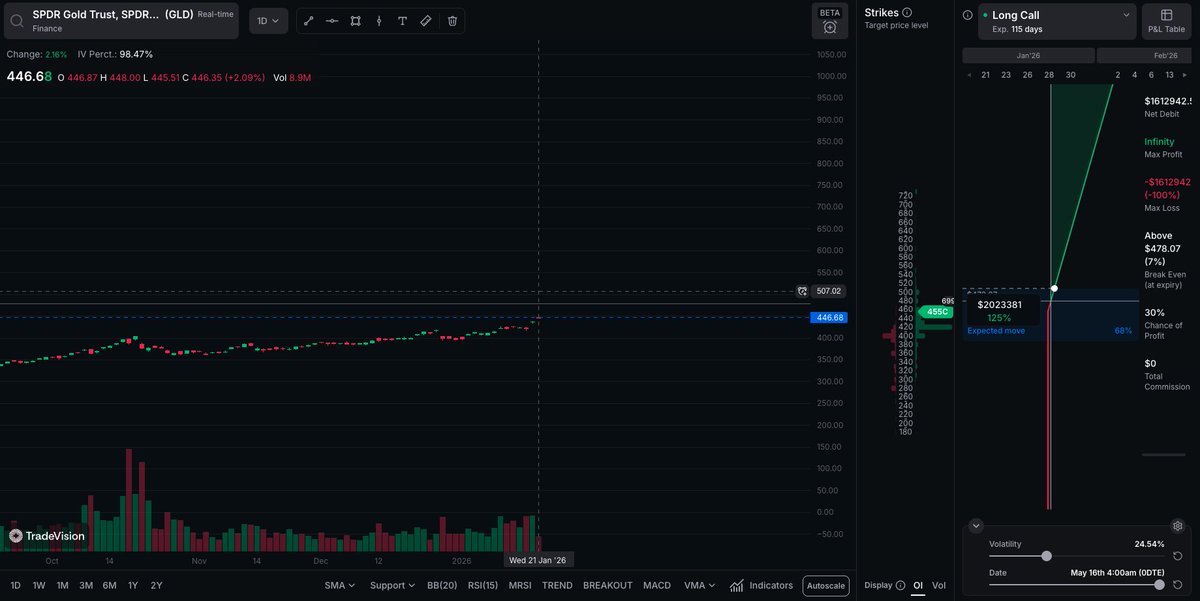The height and width of the screenshot is (601, 1200).
Task: Delete drawings with the trash icon
Action: tap(452, 20)
